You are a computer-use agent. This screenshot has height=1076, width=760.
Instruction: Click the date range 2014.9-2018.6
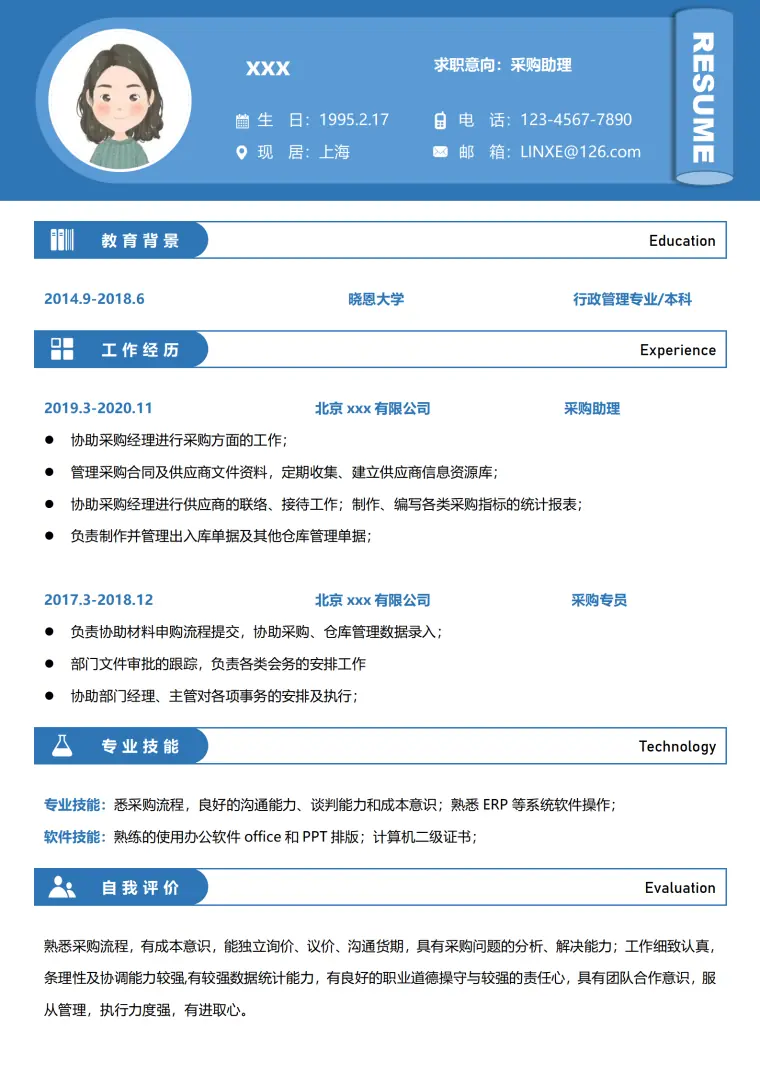(x=94, y=299)
